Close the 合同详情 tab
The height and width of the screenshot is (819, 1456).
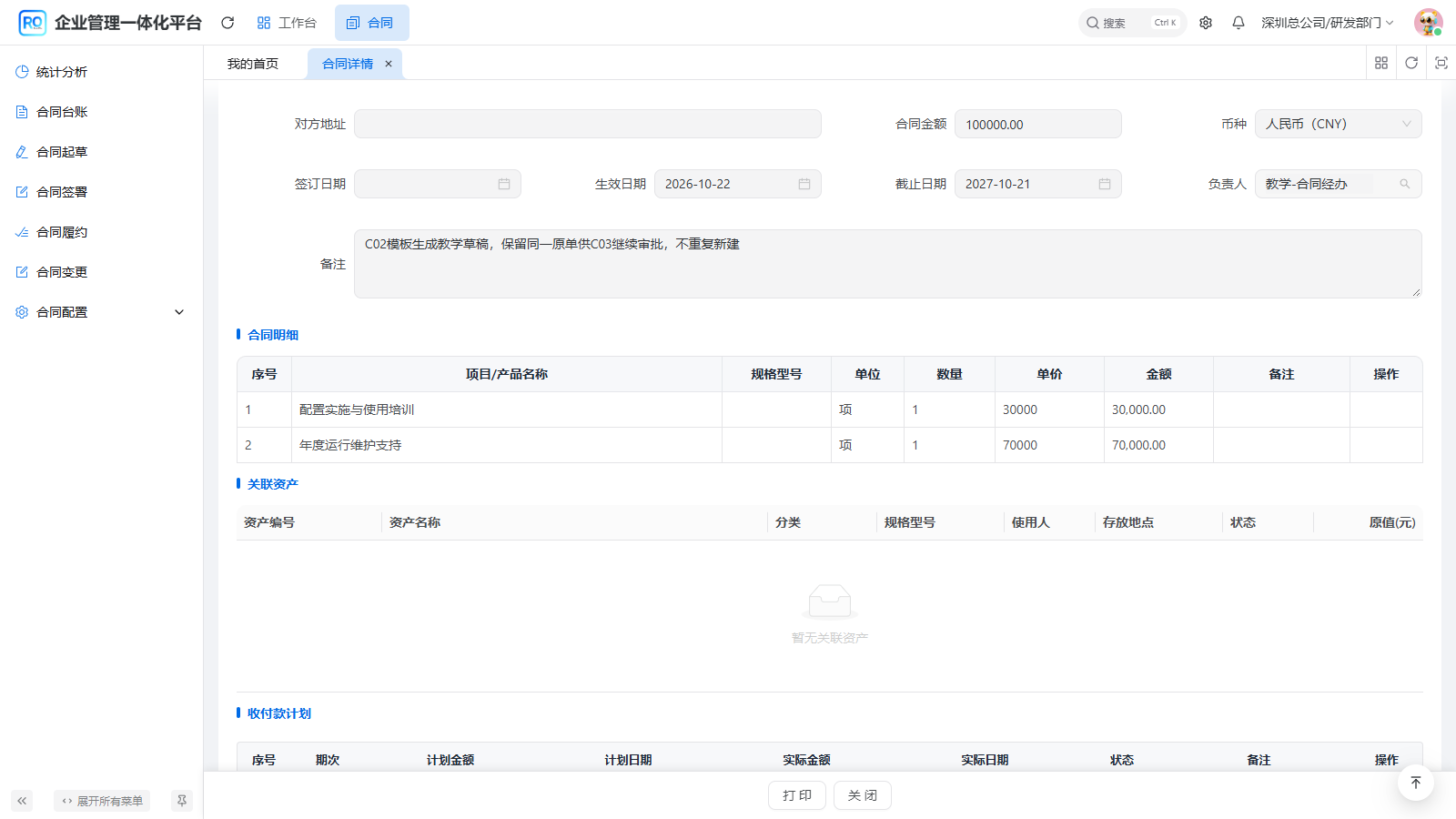point(389,64)
